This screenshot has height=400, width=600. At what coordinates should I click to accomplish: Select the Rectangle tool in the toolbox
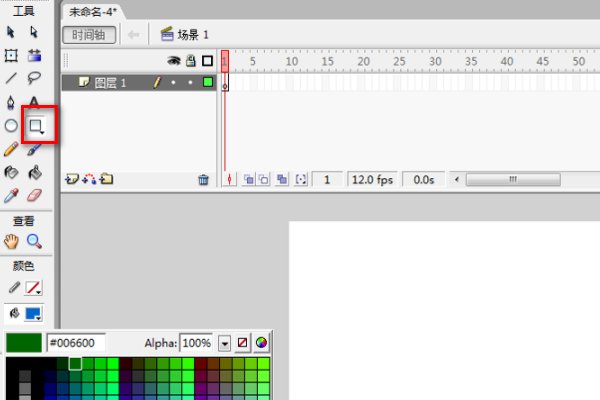[x=35, y=127]
